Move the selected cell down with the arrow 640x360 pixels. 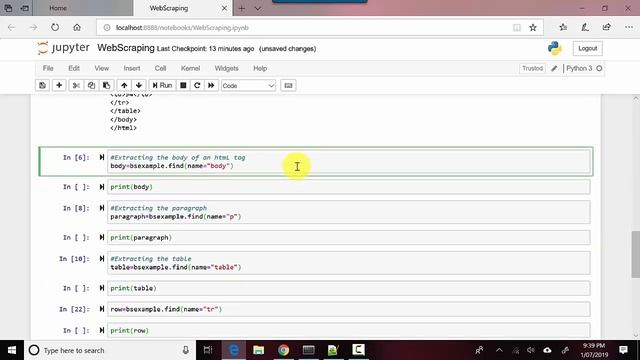tap(139, 85)
